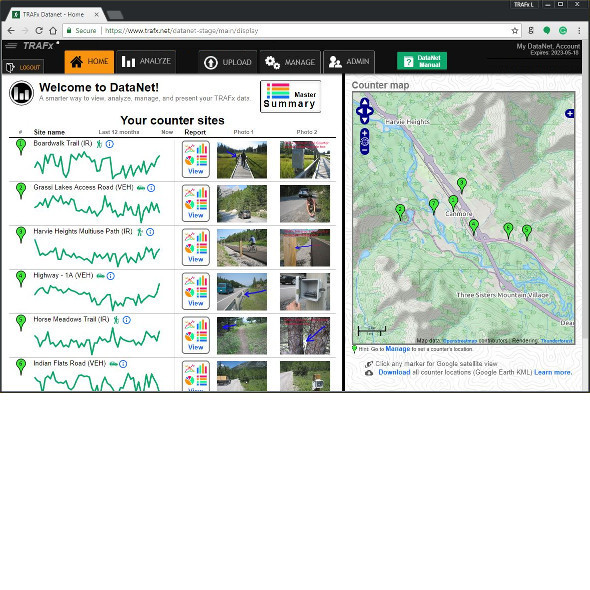The image size is (590, 590).
Task: Open the Chrome three-dot menu
Action: click(x=579, y=30)
